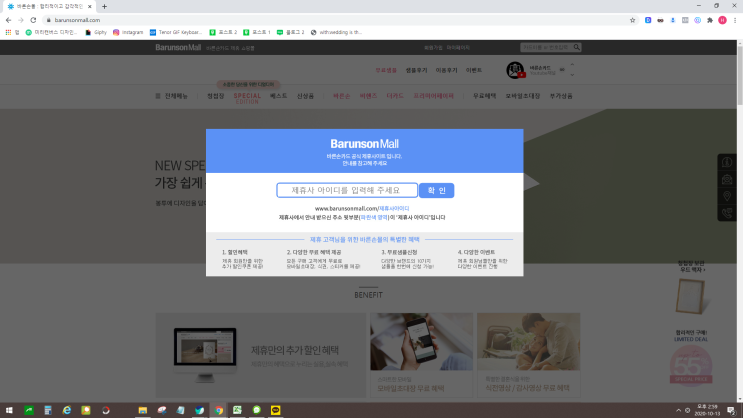743x418 pixels.
Task: Select the 부가상품 navigation tab
Action: [x=561, y=96]
